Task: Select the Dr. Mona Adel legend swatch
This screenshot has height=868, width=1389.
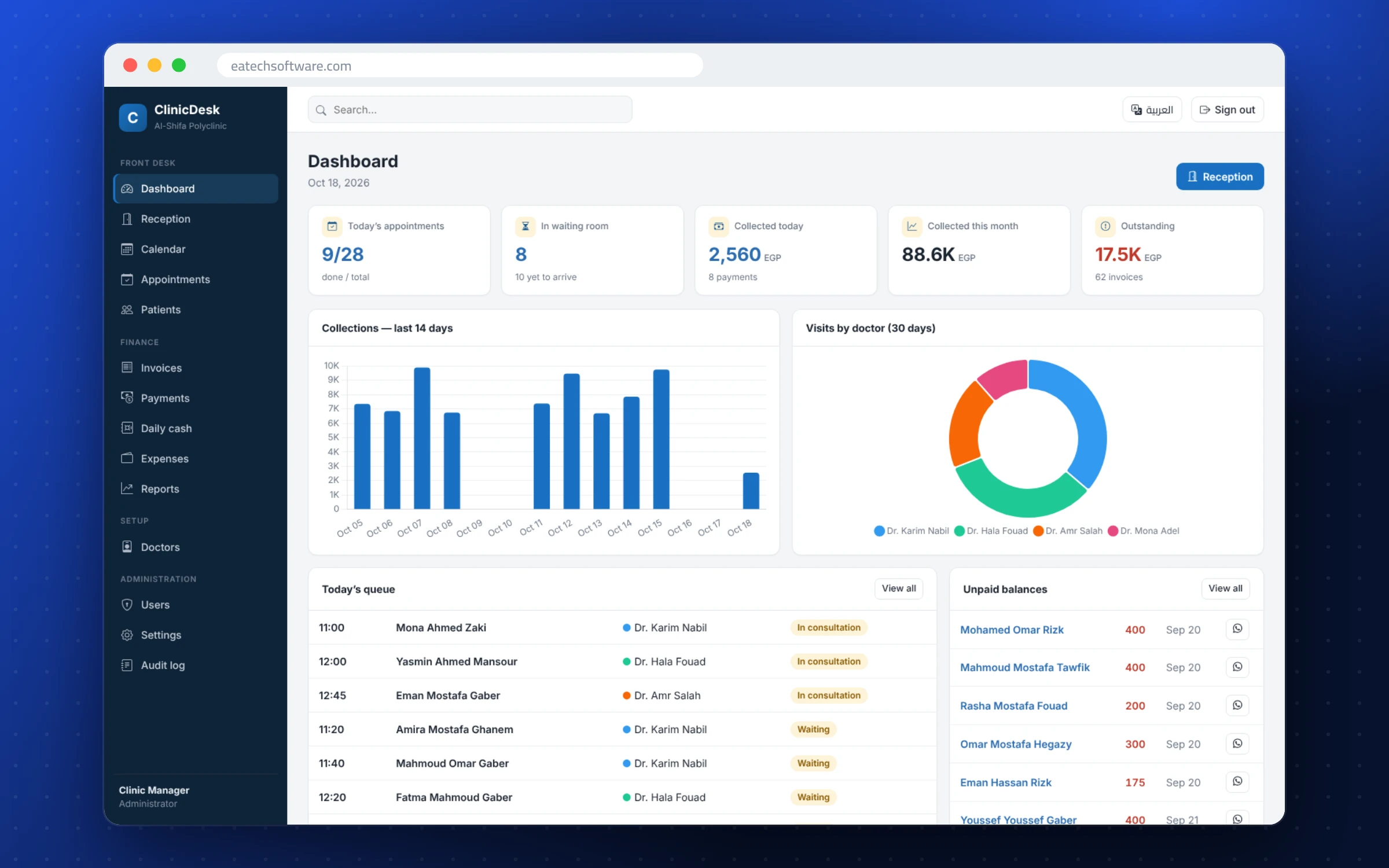Action: (x=1113, y=531)
